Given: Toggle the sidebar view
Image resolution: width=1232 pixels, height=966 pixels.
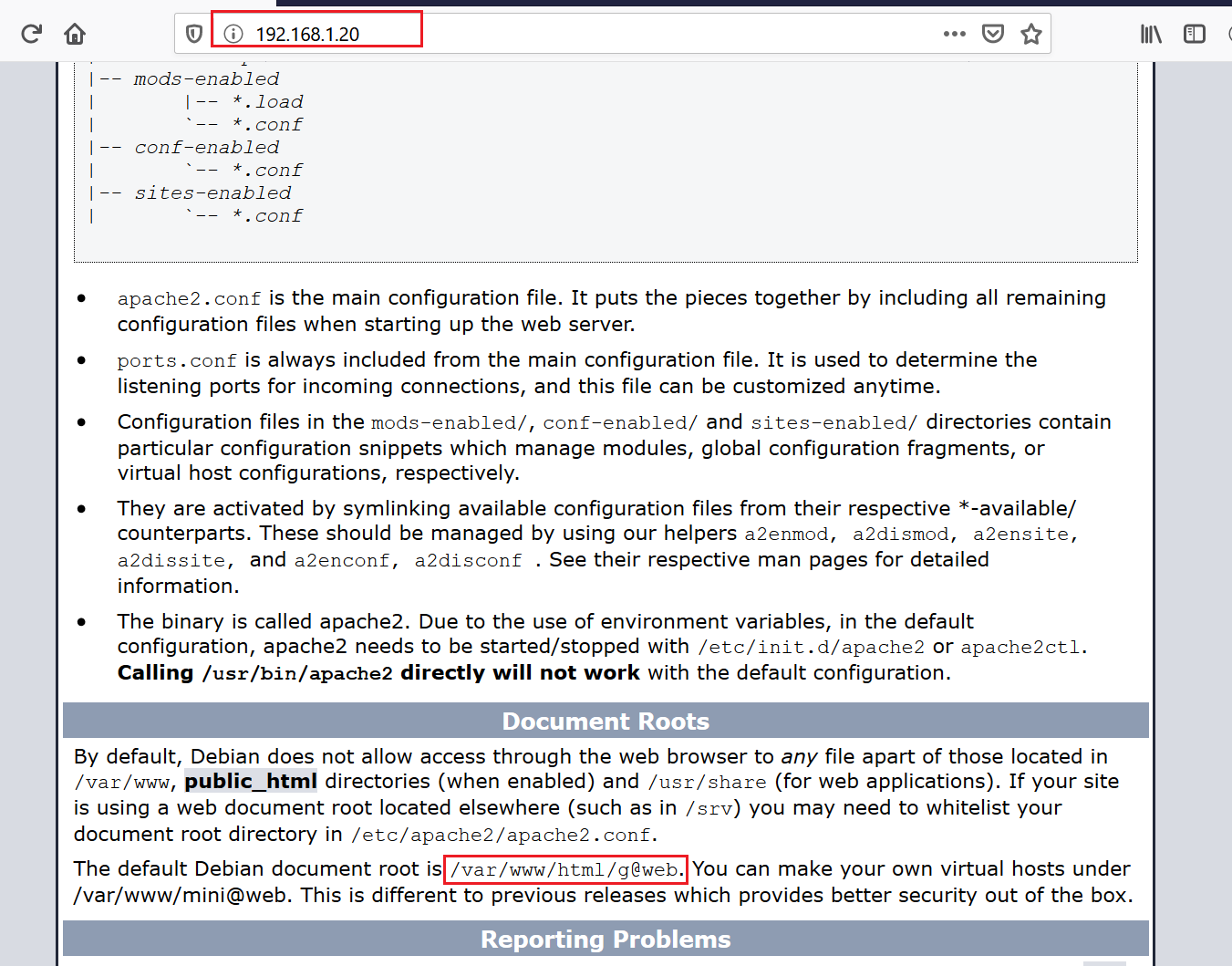Looking at the screenshot, I should click(1194, 34).
